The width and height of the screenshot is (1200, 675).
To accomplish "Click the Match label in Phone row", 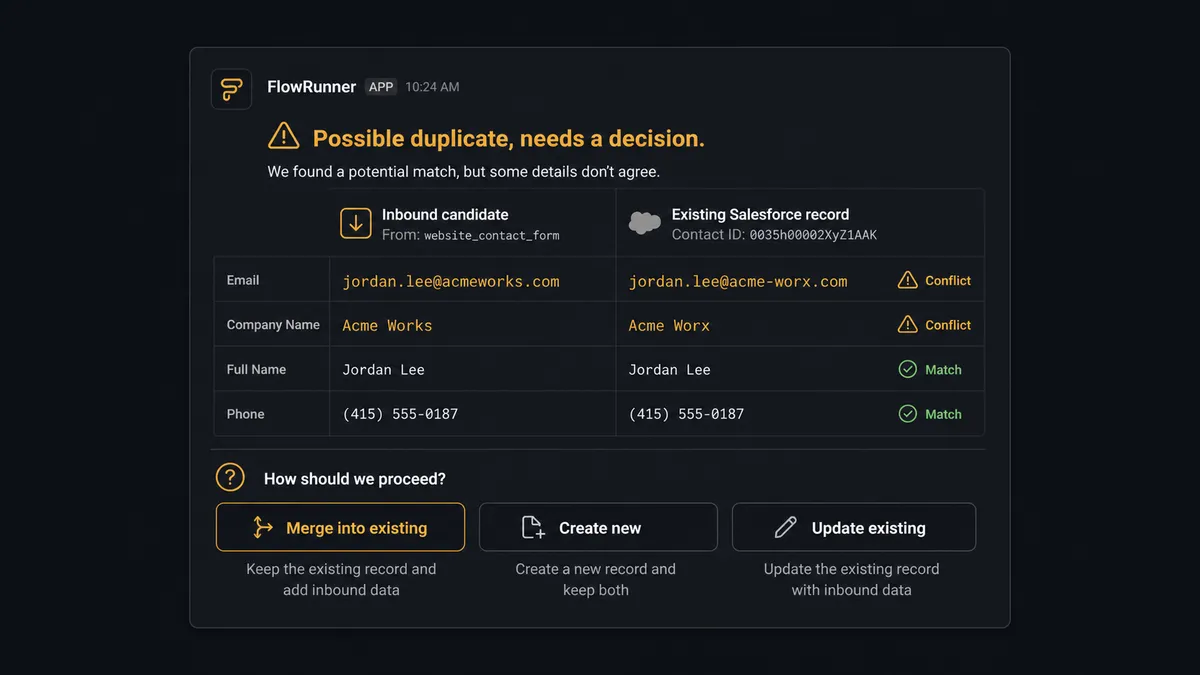I will [943, 413].
